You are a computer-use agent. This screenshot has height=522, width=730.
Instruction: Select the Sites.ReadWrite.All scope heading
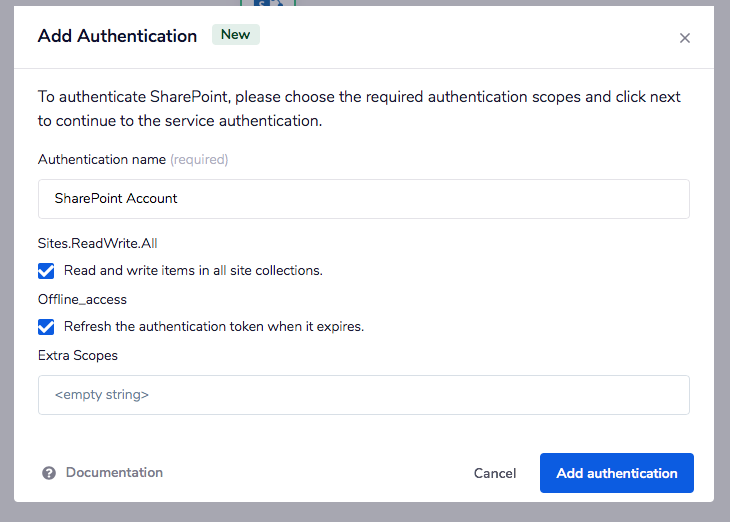coord(98,243)
